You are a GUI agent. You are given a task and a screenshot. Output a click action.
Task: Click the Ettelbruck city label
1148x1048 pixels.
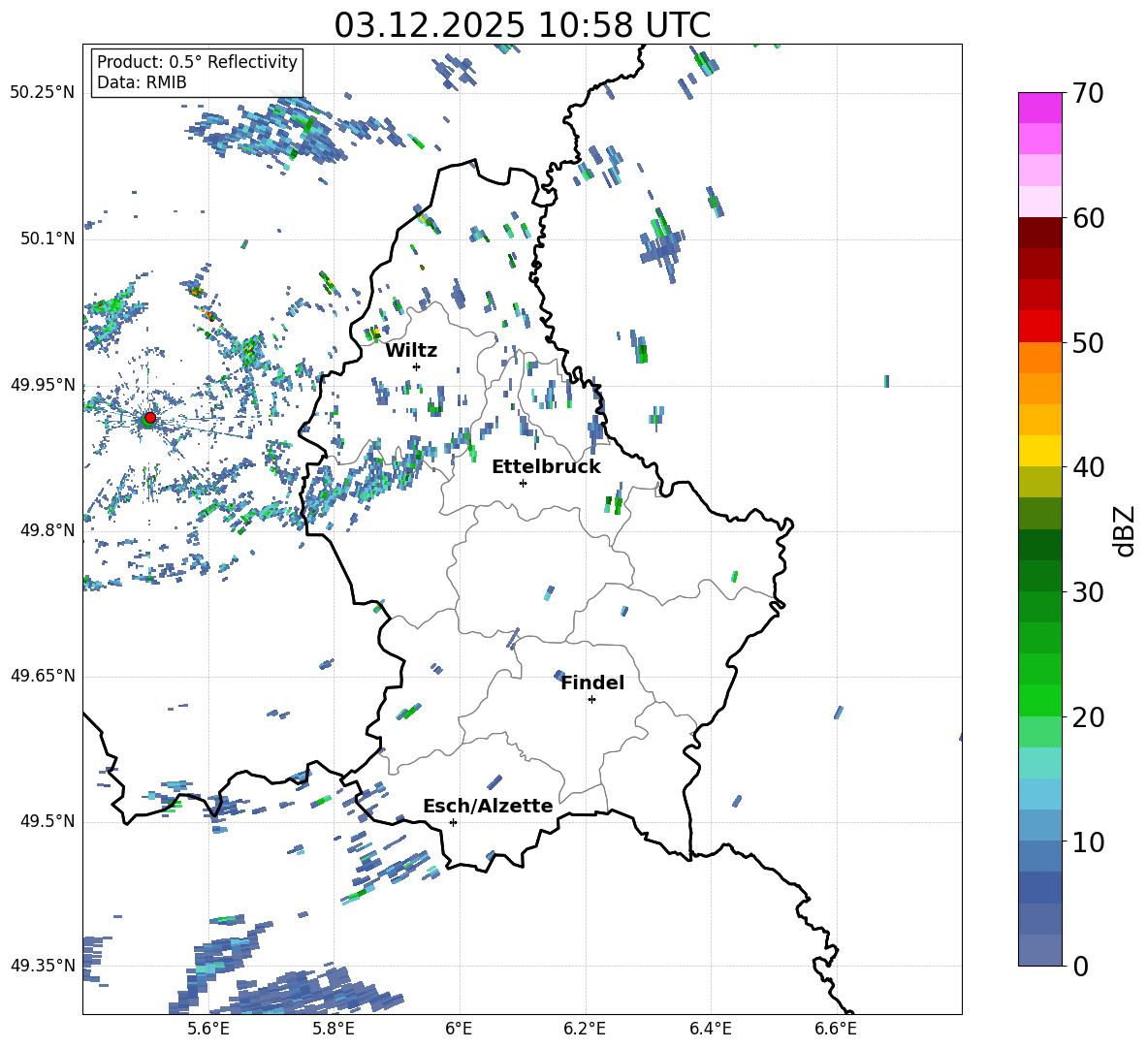pyautogui.click(x=546, y=467)
